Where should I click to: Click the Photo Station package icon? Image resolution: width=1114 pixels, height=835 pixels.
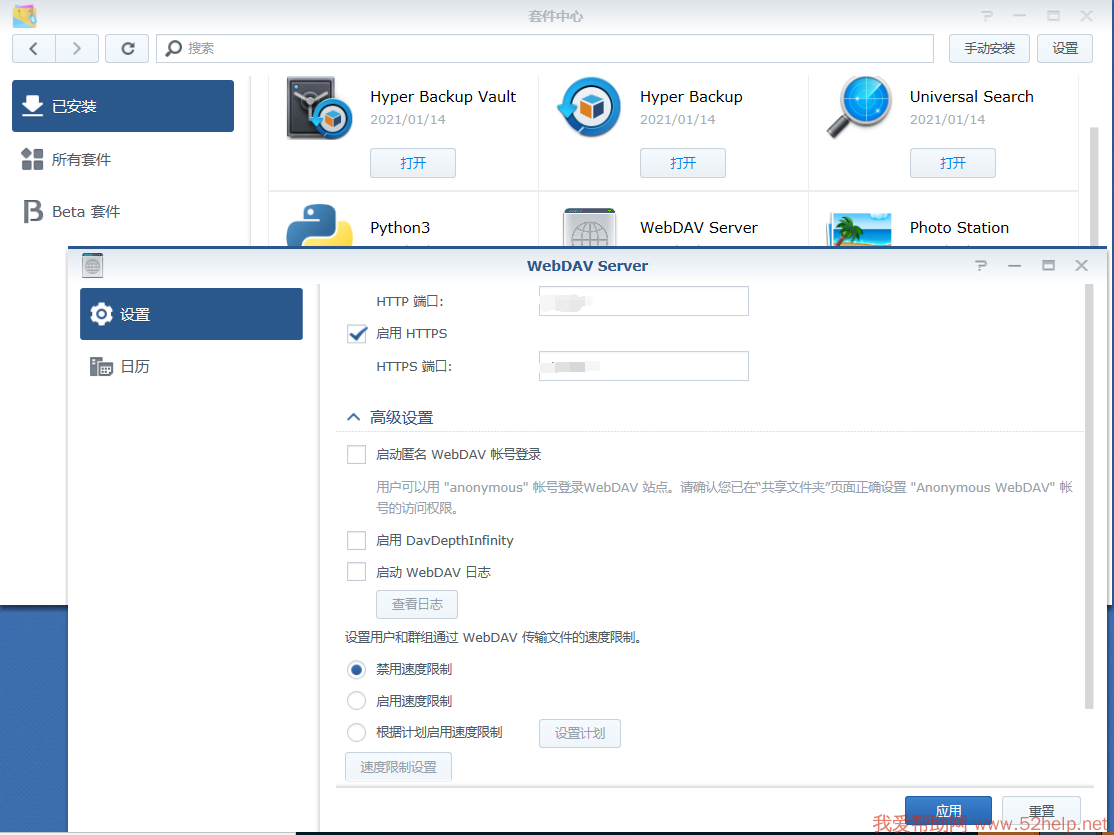point(859,230)
